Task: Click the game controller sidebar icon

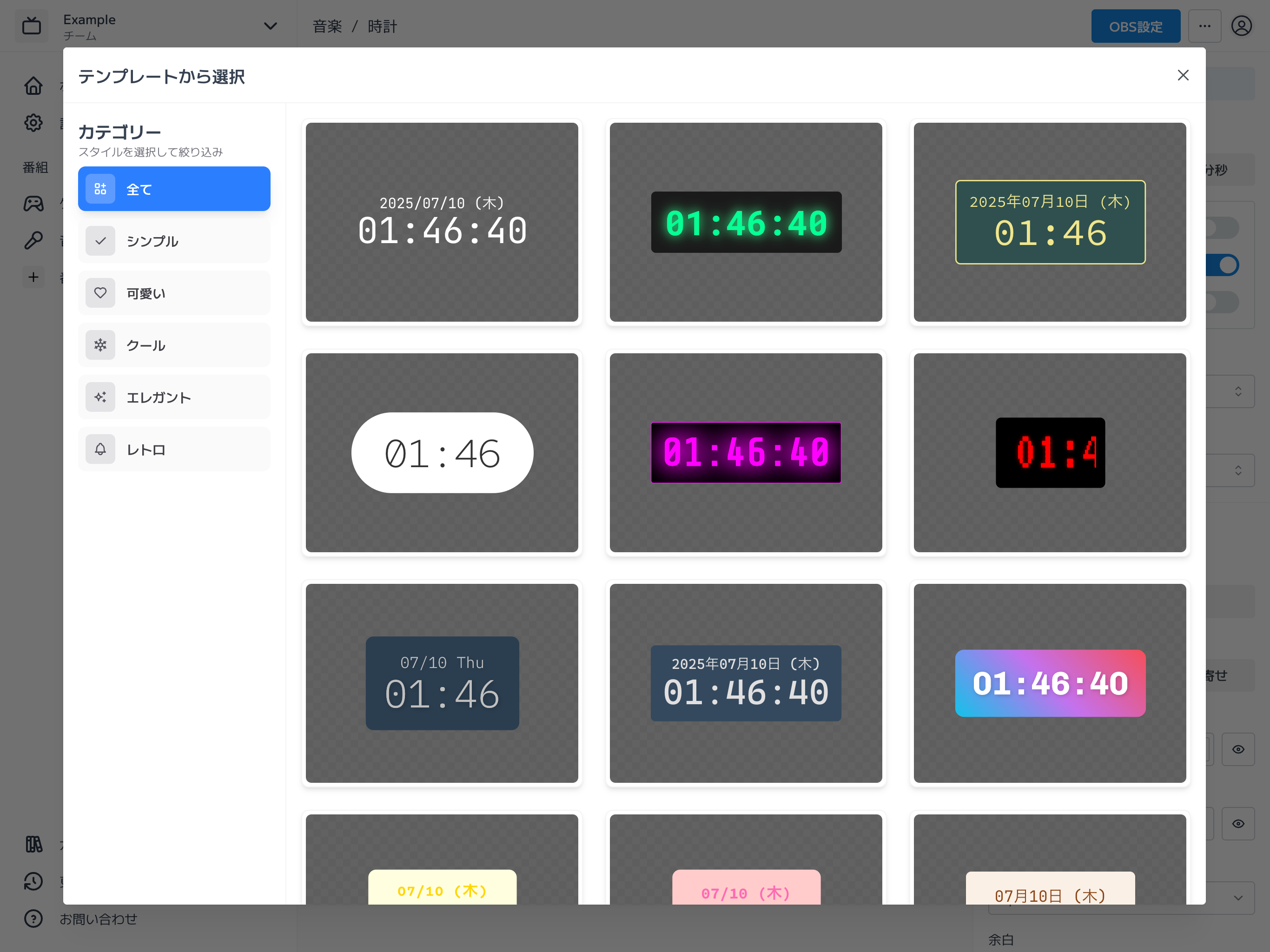Action: click(33, 203)
